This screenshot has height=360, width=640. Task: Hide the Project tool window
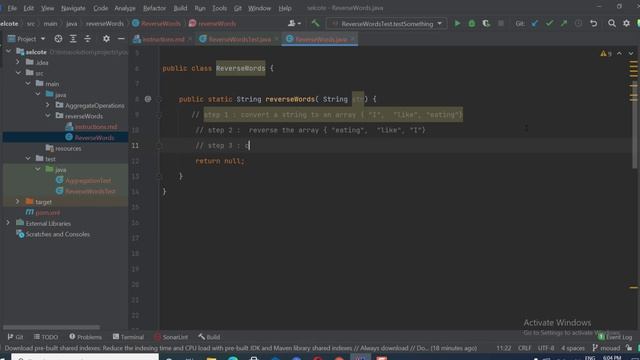pos(121,39)
